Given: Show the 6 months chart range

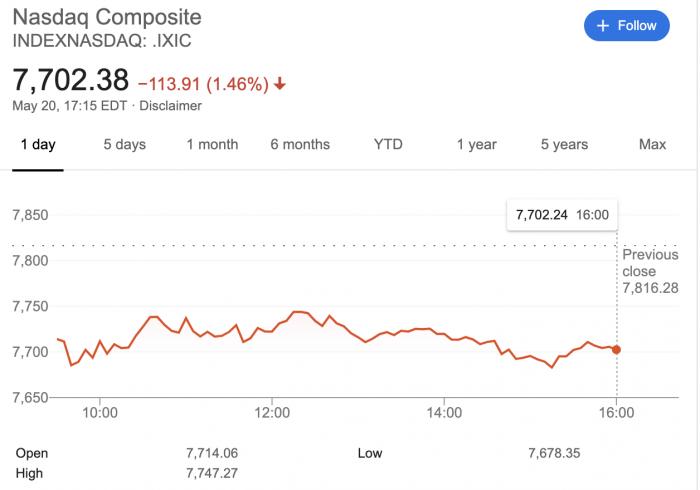Looking at the screenshot, I should (x=300, y=145).
